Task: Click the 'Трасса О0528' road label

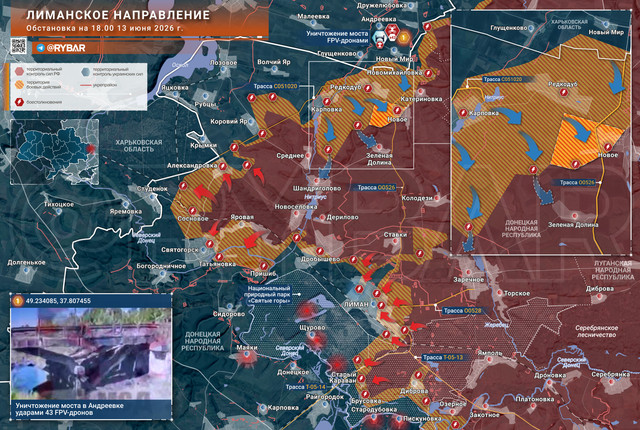Action: pyautogui.click(x=462, y=311)
